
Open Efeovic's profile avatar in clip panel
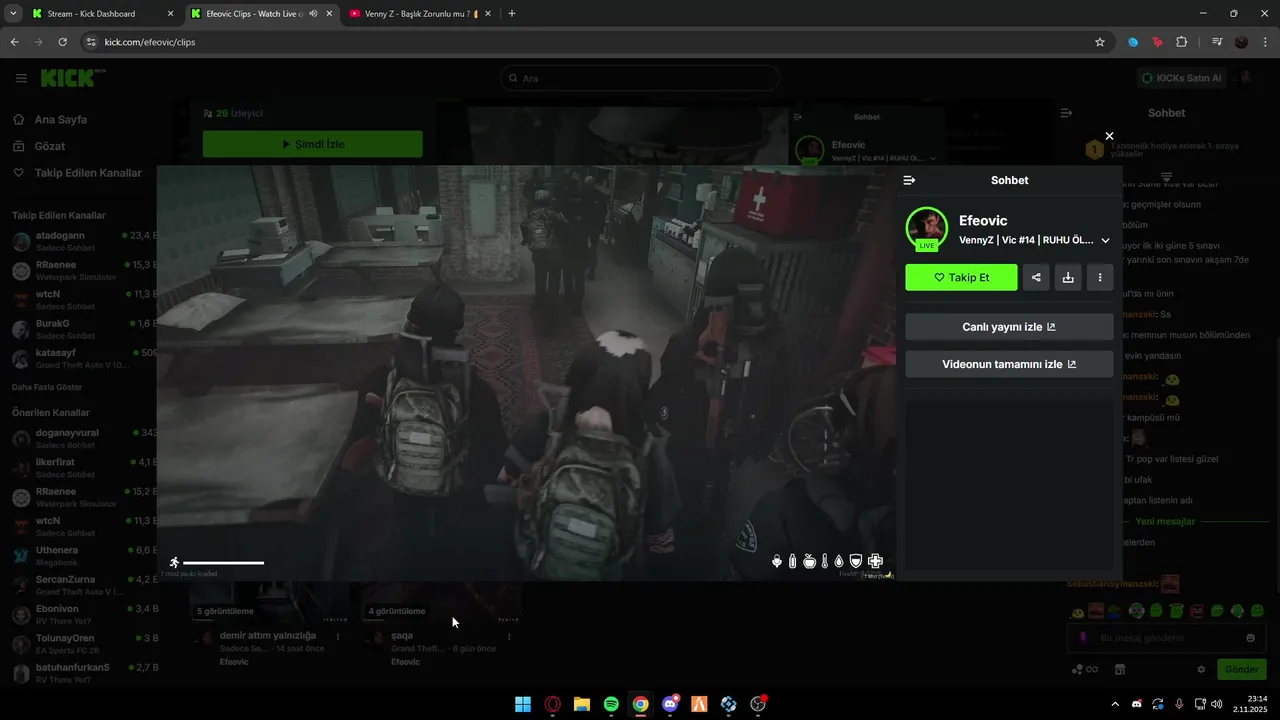[x=926, y=227]
